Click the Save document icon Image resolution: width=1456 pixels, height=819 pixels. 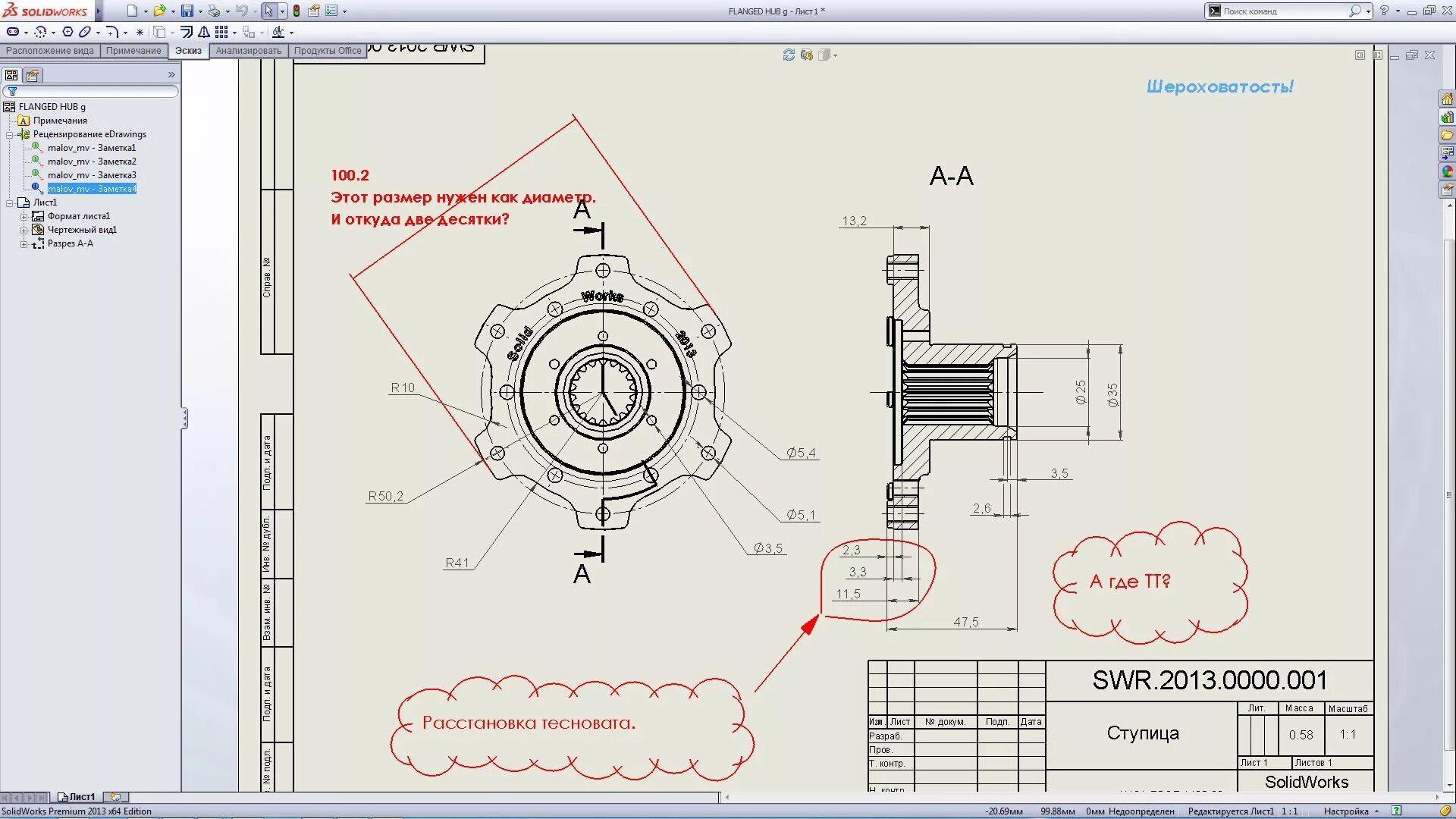coord(187,11)
